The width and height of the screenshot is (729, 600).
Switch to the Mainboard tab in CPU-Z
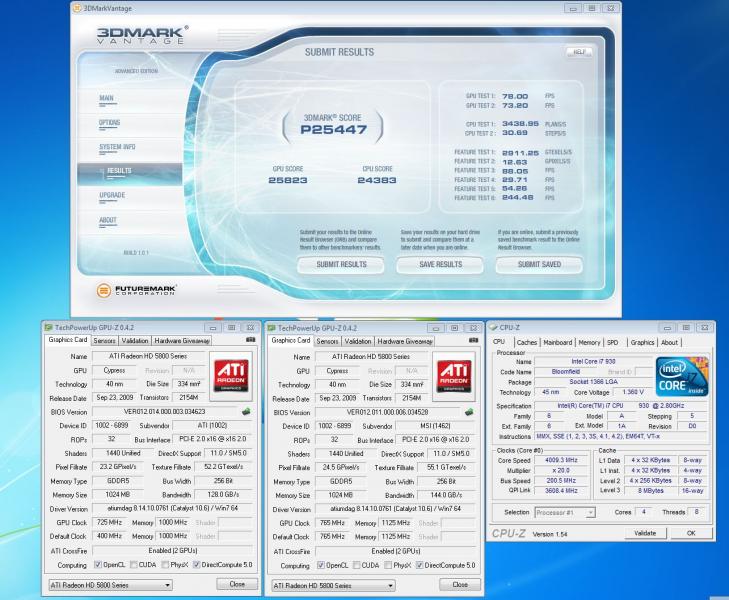(557, 342)
